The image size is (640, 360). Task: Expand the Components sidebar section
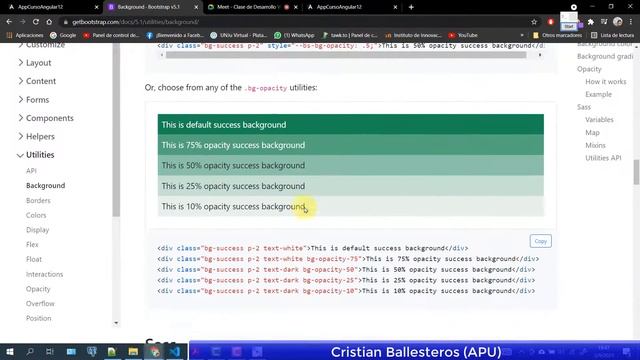coord(46,118)
